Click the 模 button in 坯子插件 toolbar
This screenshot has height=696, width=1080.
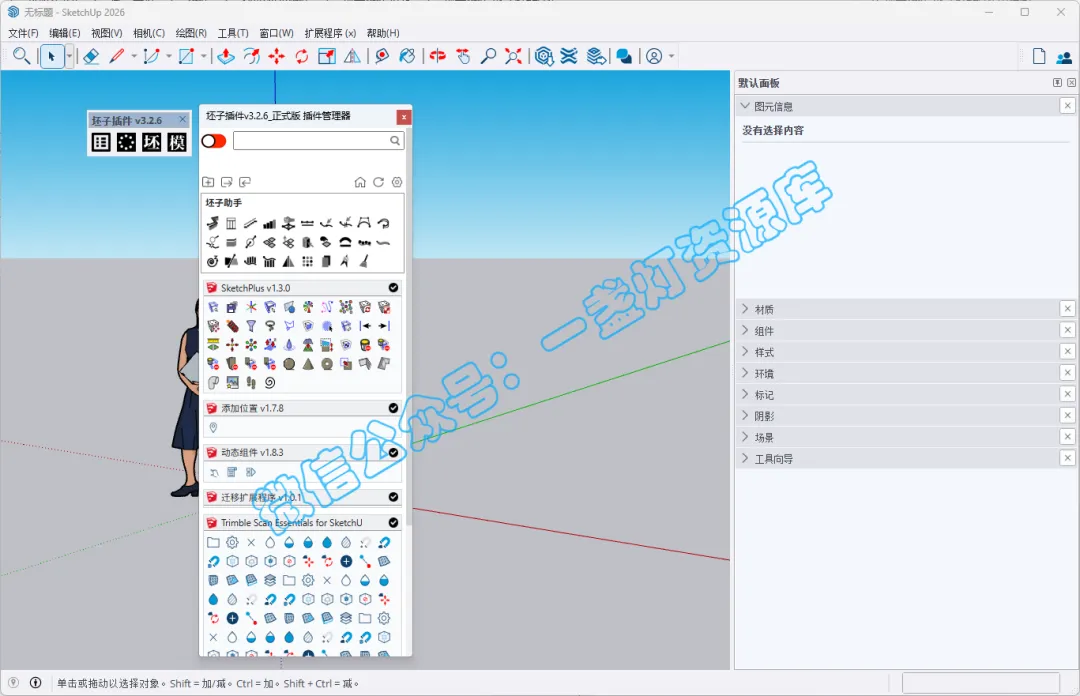pyautogui.click(x=177, y=143)
